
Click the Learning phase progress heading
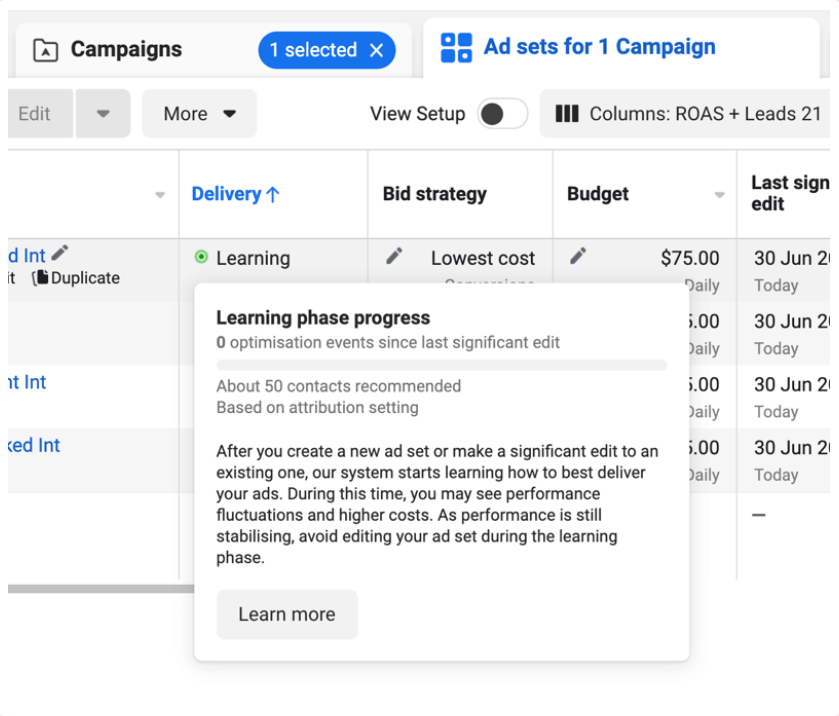coord(323,317)
